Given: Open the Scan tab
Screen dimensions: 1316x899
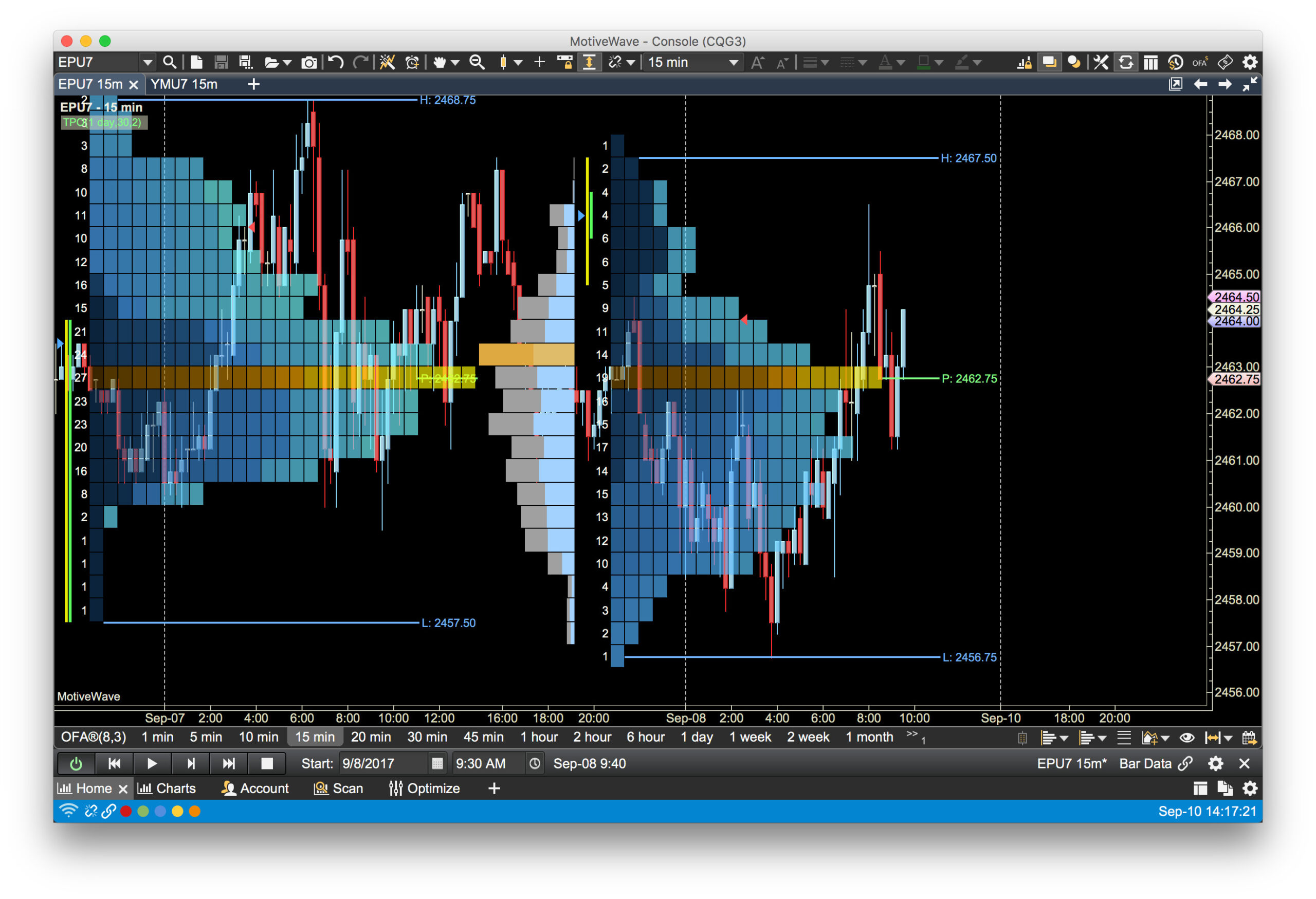Looking at the screenshot, I should pos(339,788).
